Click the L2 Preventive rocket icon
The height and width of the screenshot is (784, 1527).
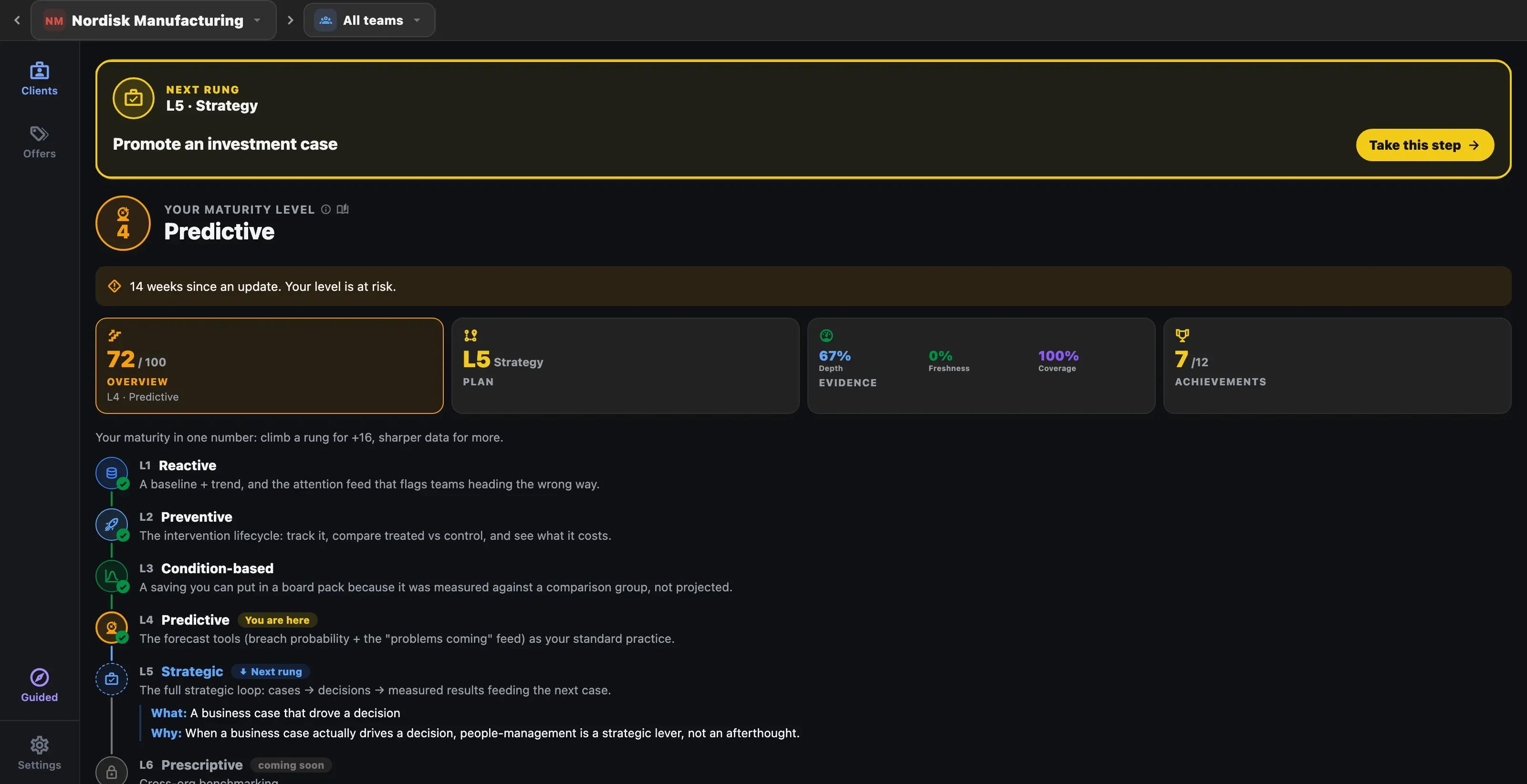click(112, 525)
